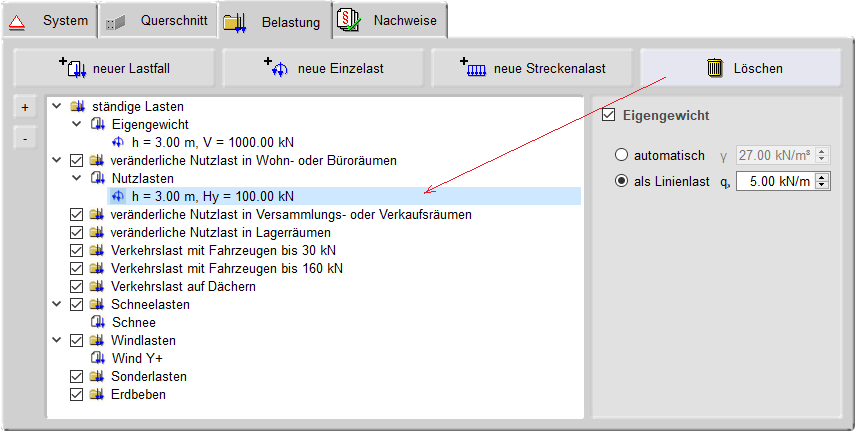This screenshot has width=856, height=432.
Task: Click the trash can icon on Löschen
Action: pyautogui.click(x=715, y=68)
